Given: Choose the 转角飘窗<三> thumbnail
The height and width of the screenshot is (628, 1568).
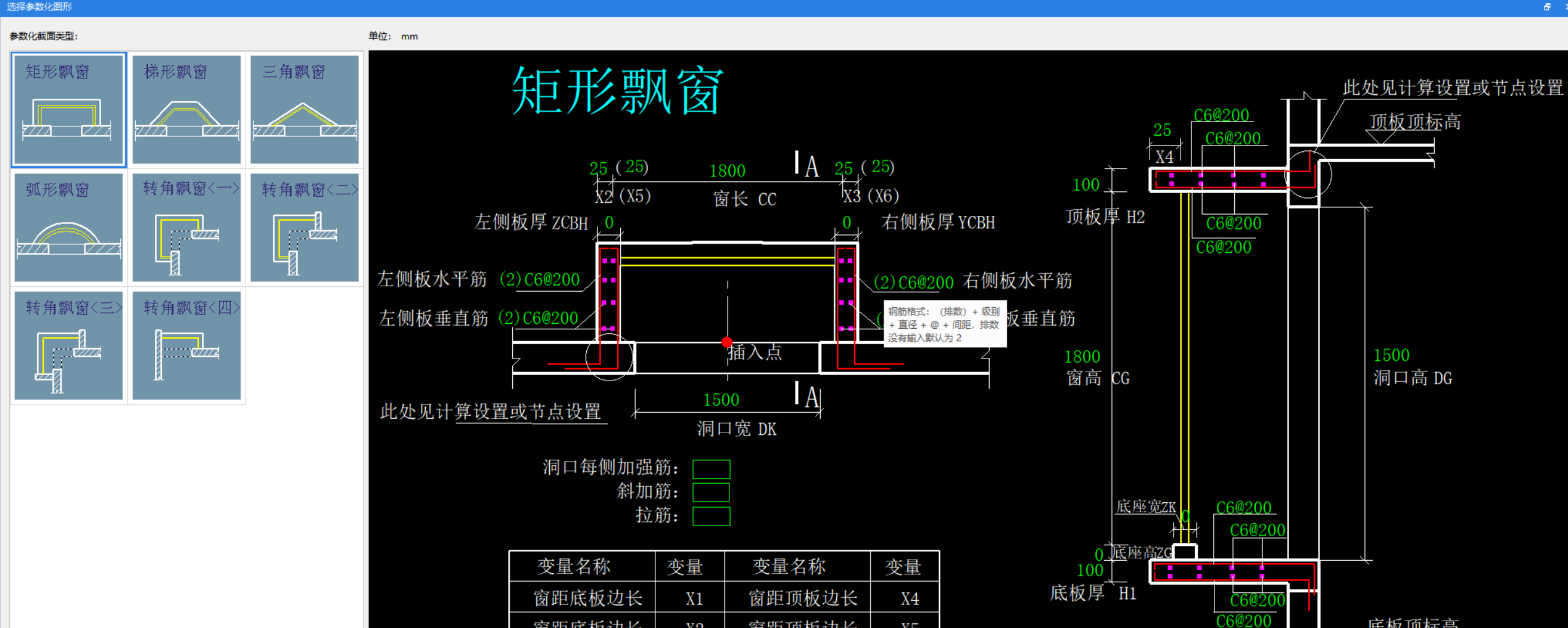Looking at the screenshot, I should coord(68,345).
